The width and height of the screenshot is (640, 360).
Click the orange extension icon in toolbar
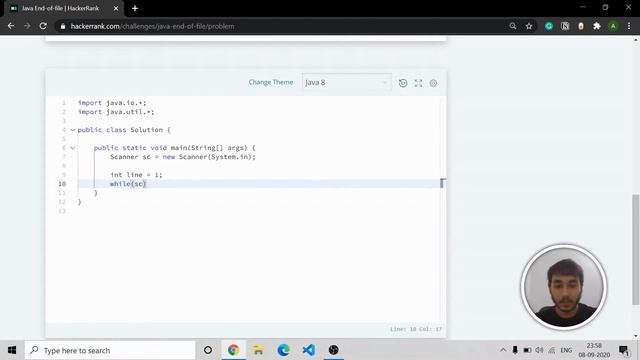[581, 26]
